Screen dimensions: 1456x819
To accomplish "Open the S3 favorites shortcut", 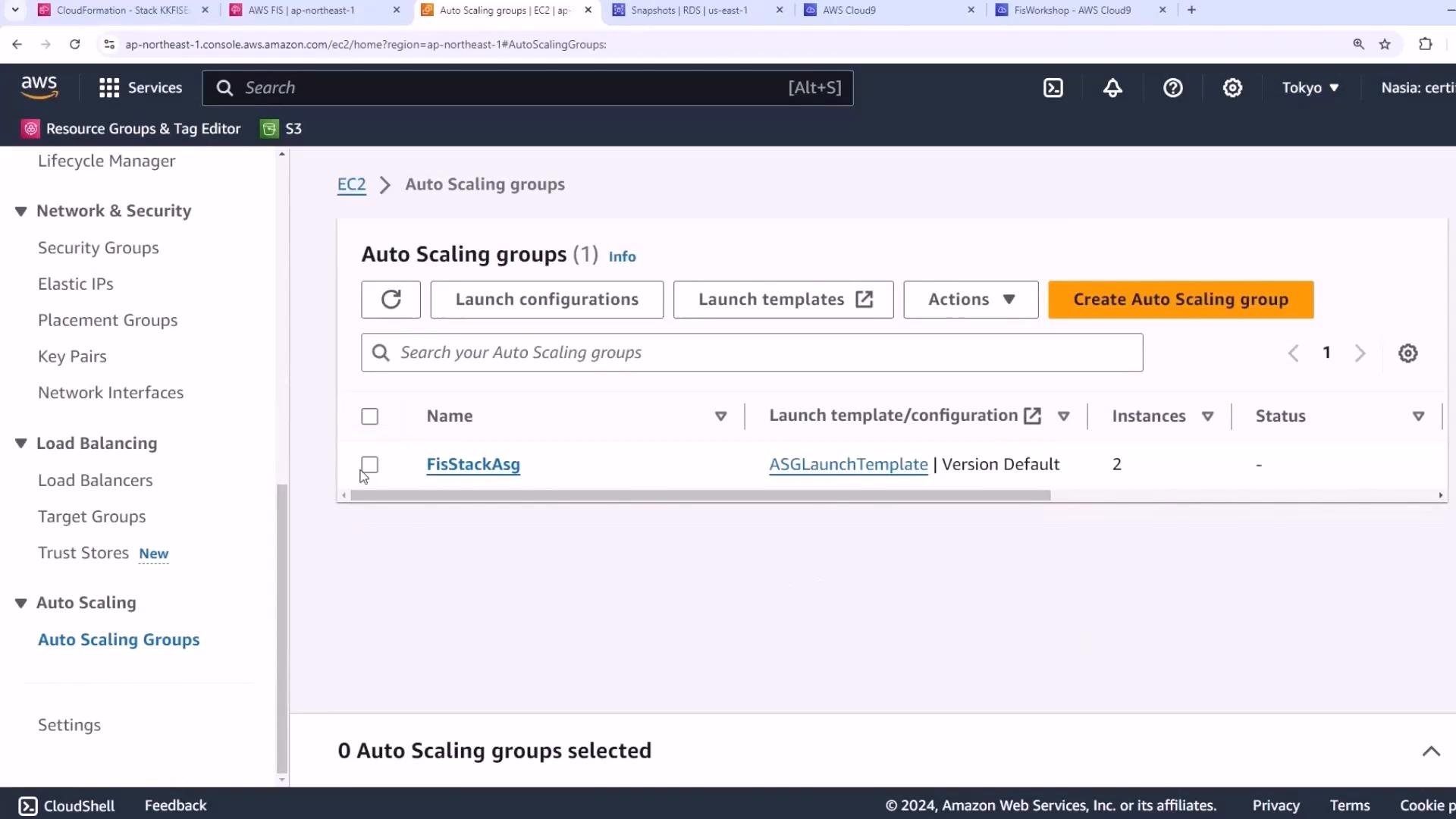I will 281,129.
